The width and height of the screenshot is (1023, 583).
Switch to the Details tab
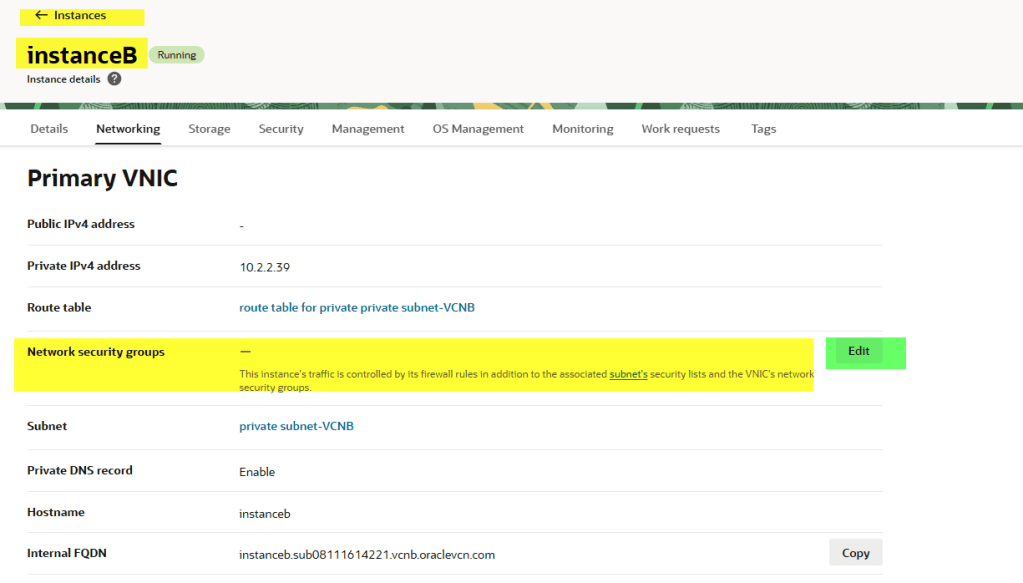pos(49,129)
